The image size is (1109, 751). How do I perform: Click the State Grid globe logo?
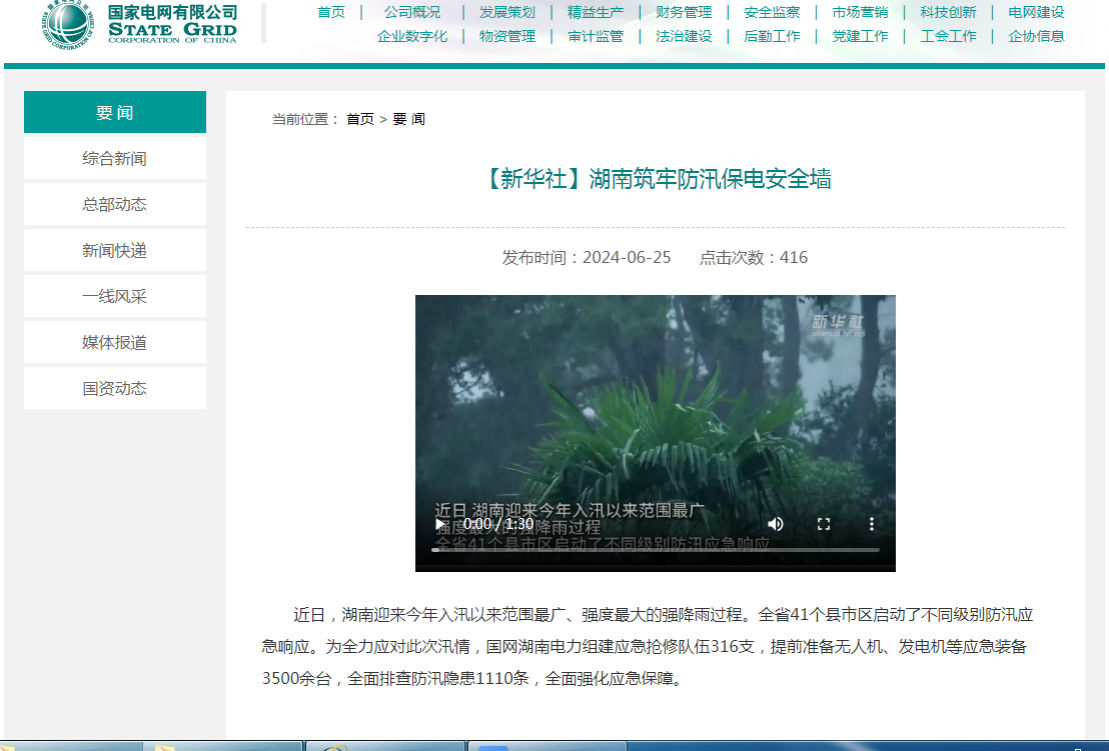pyautogui.click(x=68, y=24)
